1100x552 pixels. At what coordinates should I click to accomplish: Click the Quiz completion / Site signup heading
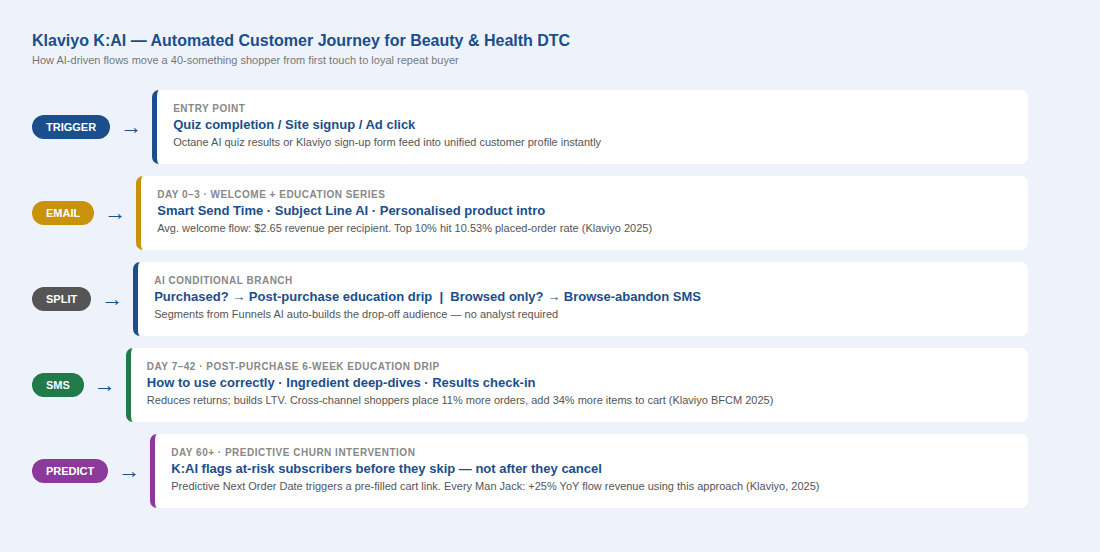[x=295, y=125]
